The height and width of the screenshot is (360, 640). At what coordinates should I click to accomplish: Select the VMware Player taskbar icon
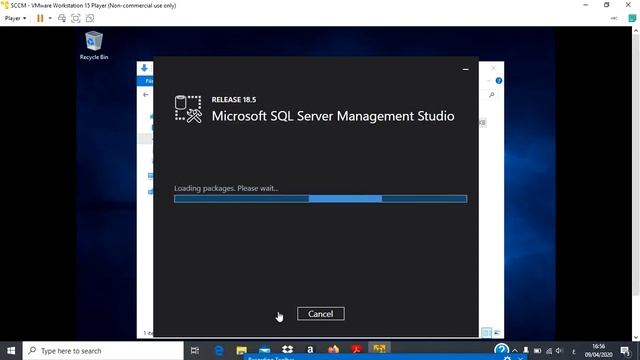[x=379, y=349]
